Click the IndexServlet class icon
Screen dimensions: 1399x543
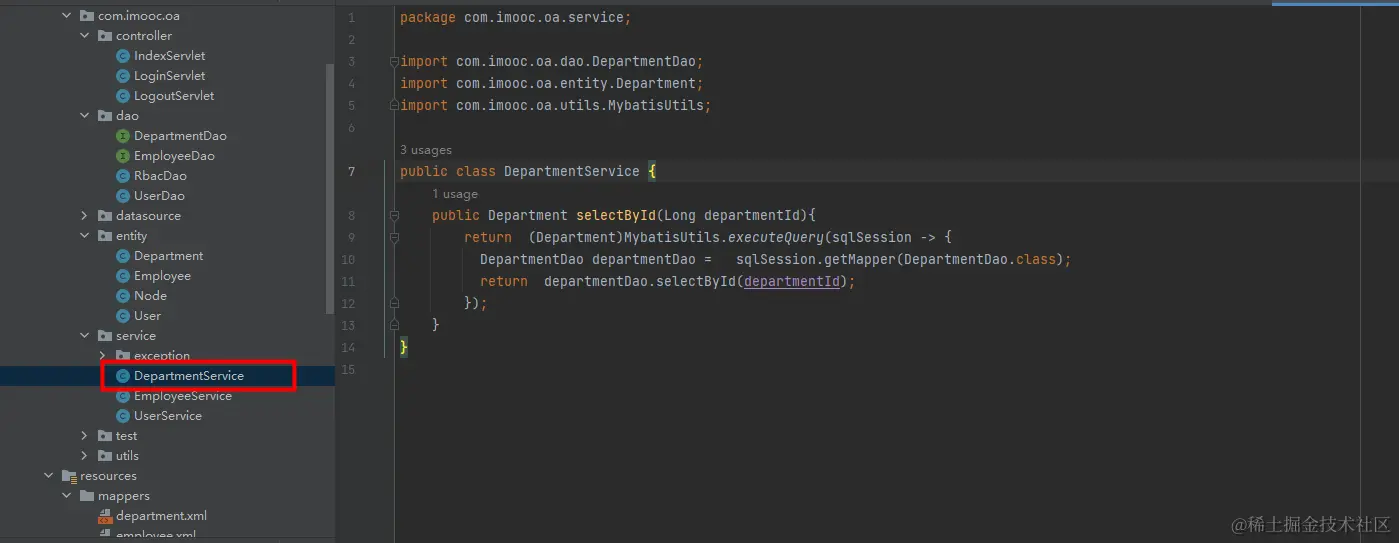(x=123, y=56)
